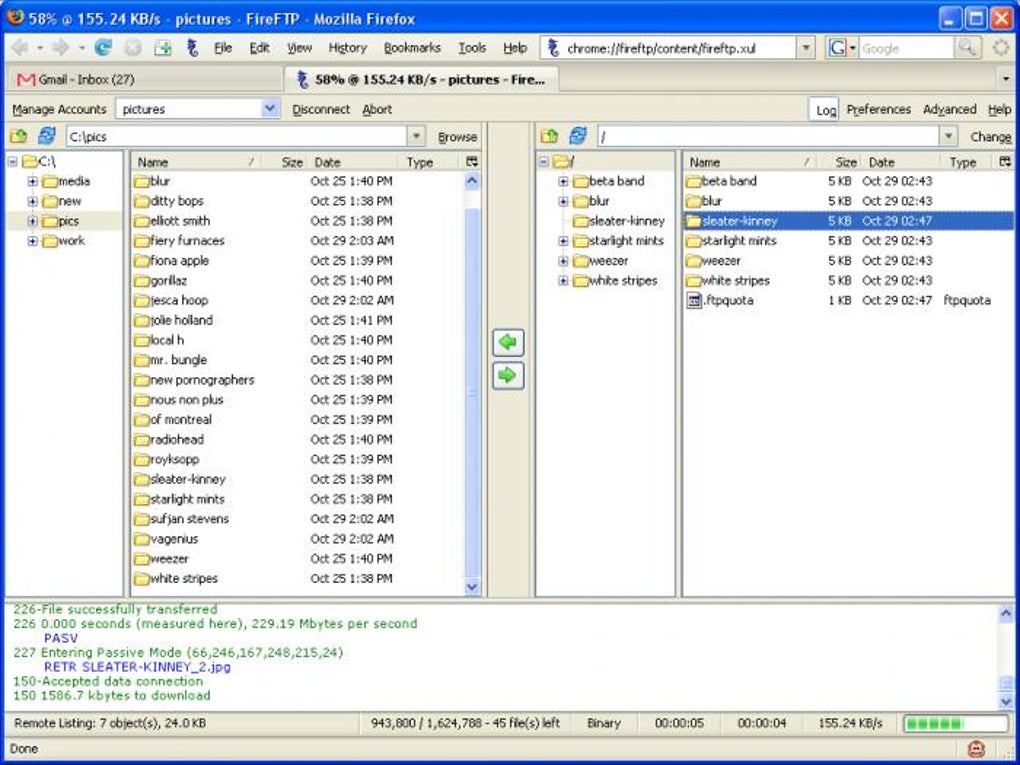The width and height of the screenshot is (1020, 765).
Task: Click the browser reload toolbar icon
Action: [x=103, y=47]
